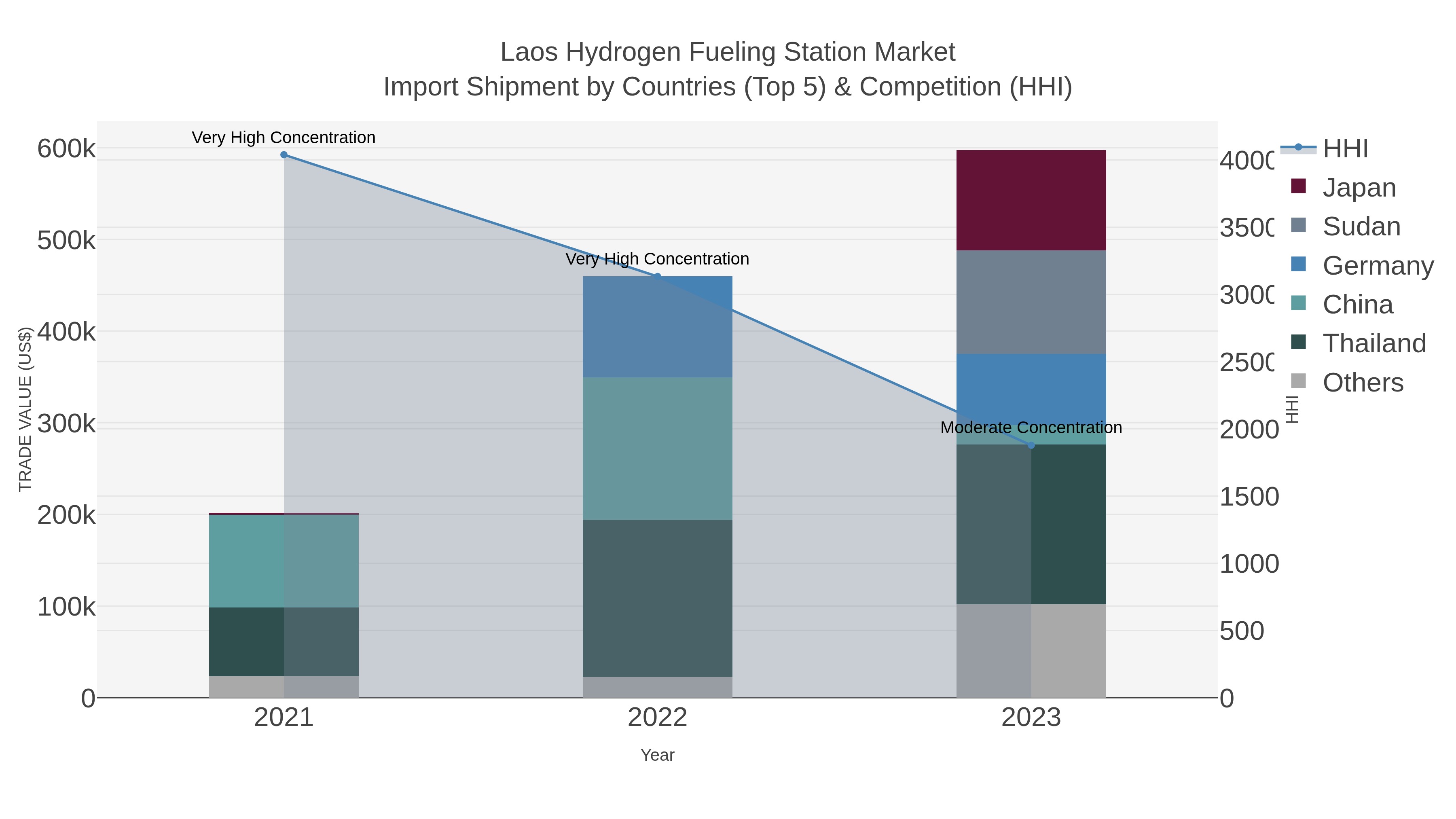1456x819 pixels.
Task: Select the Thailand segment in 2022 bar
Action: point(657,599)
